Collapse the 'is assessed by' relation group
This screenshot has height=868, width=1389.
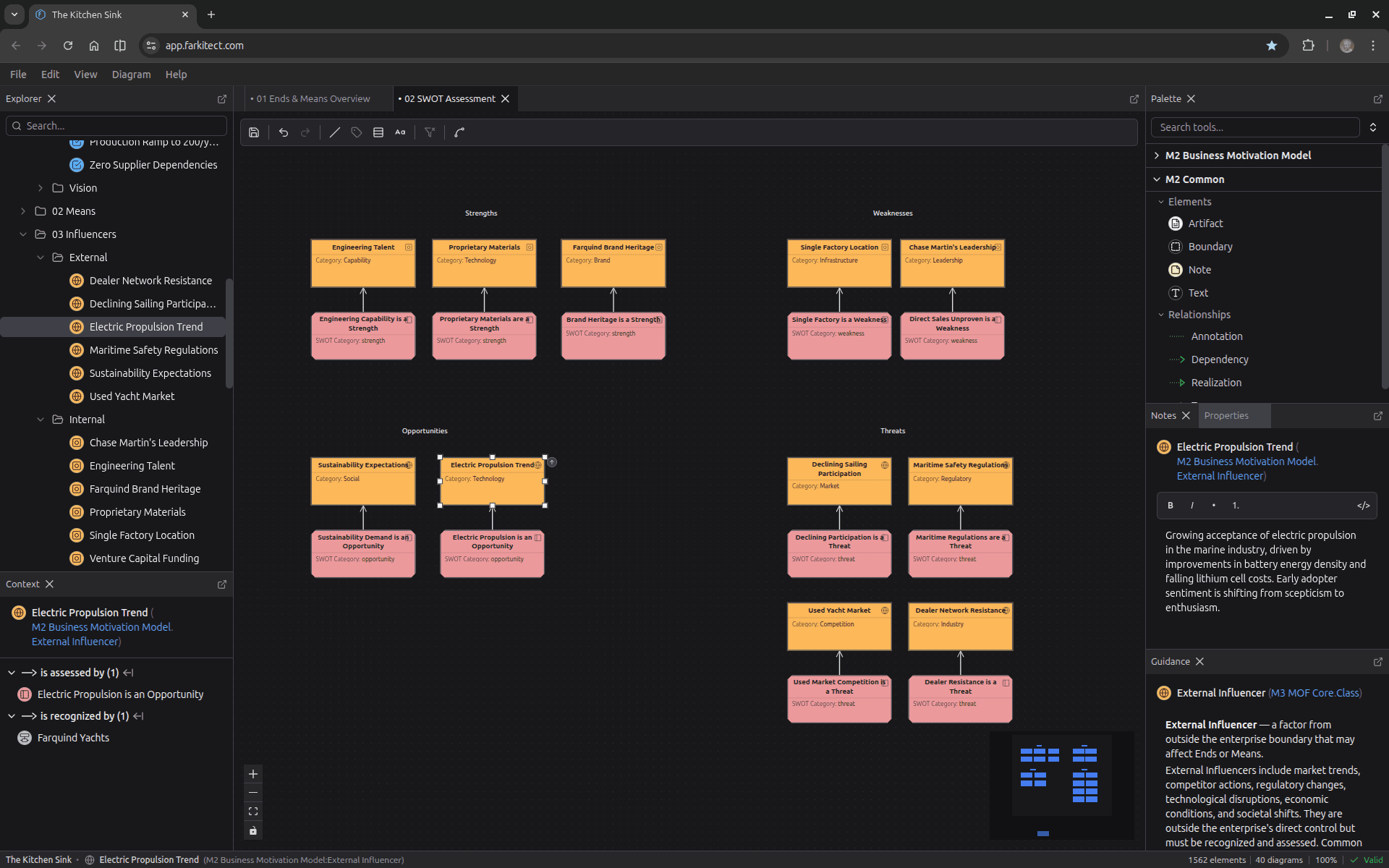[12, 673]
